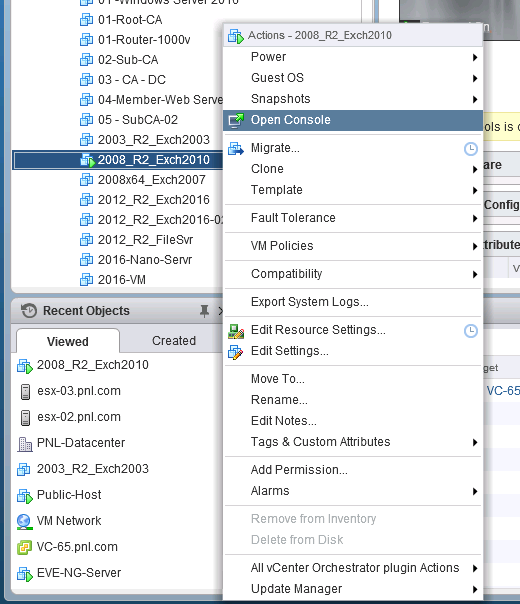
Task: Open PNL-Datacenter in Recent Objects
Action: (81, 443)
